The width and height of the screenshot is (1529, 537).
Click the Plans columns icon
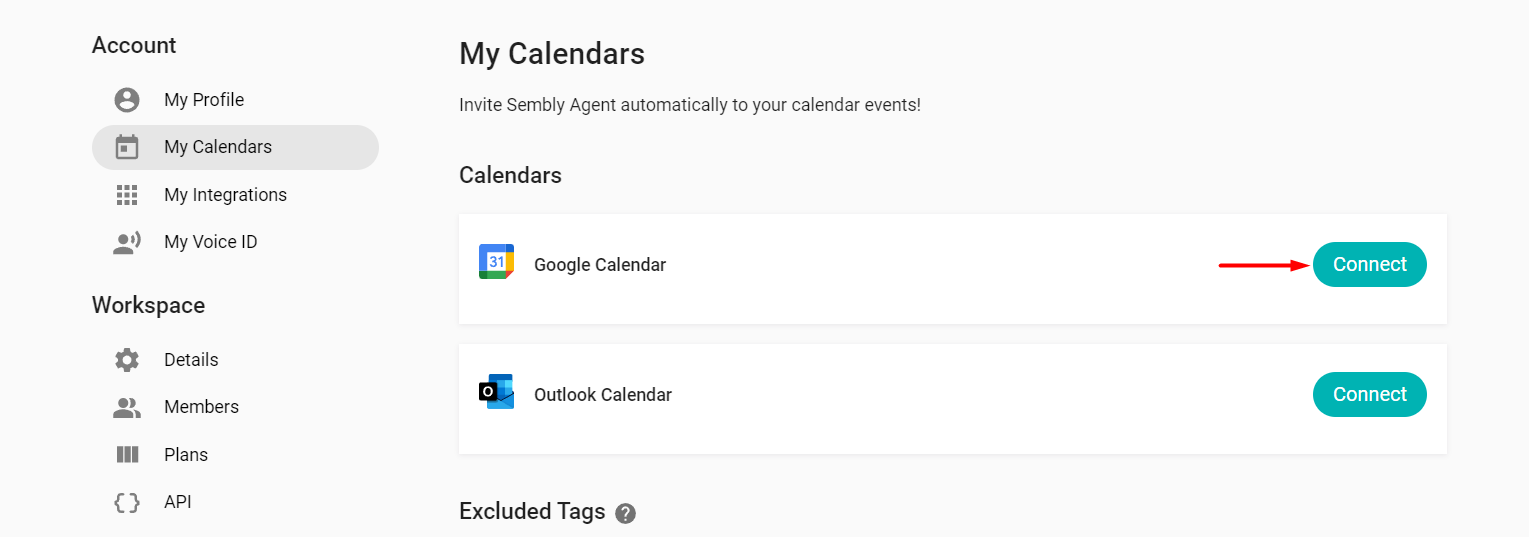127,455
